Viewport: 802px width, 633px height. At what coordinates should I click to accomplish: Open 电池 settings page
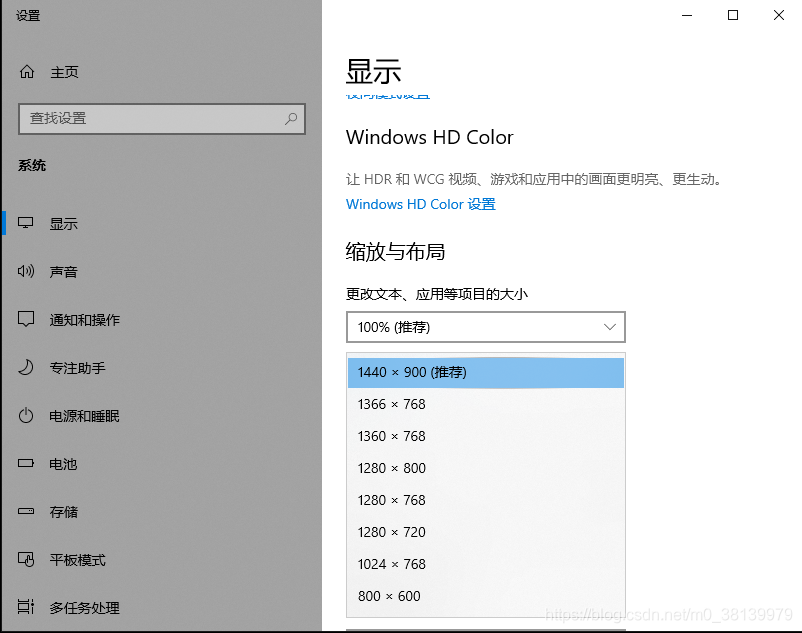[63, 464]
